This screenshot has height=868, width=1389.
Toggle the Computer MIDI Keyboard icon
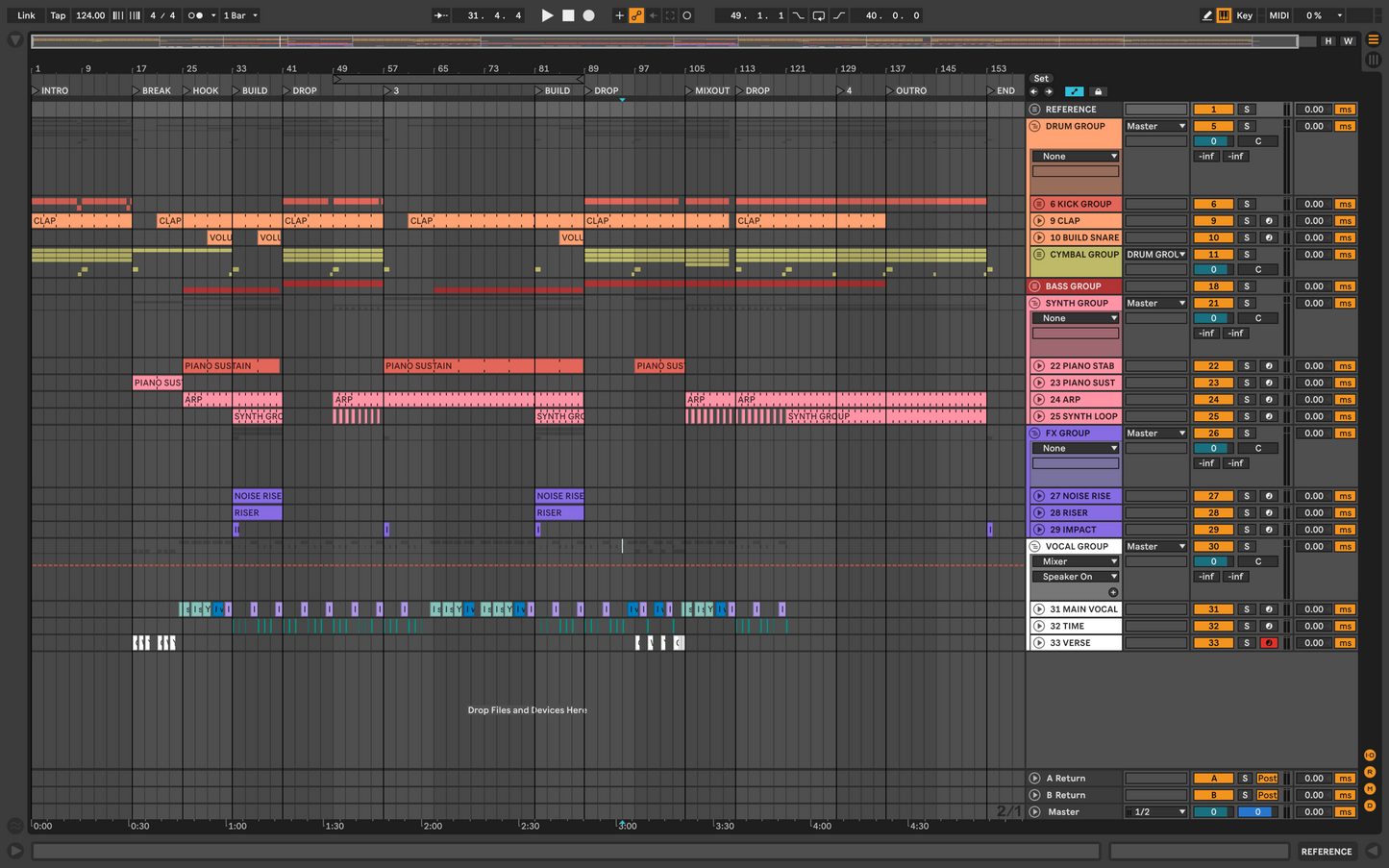coord(1224,15)
